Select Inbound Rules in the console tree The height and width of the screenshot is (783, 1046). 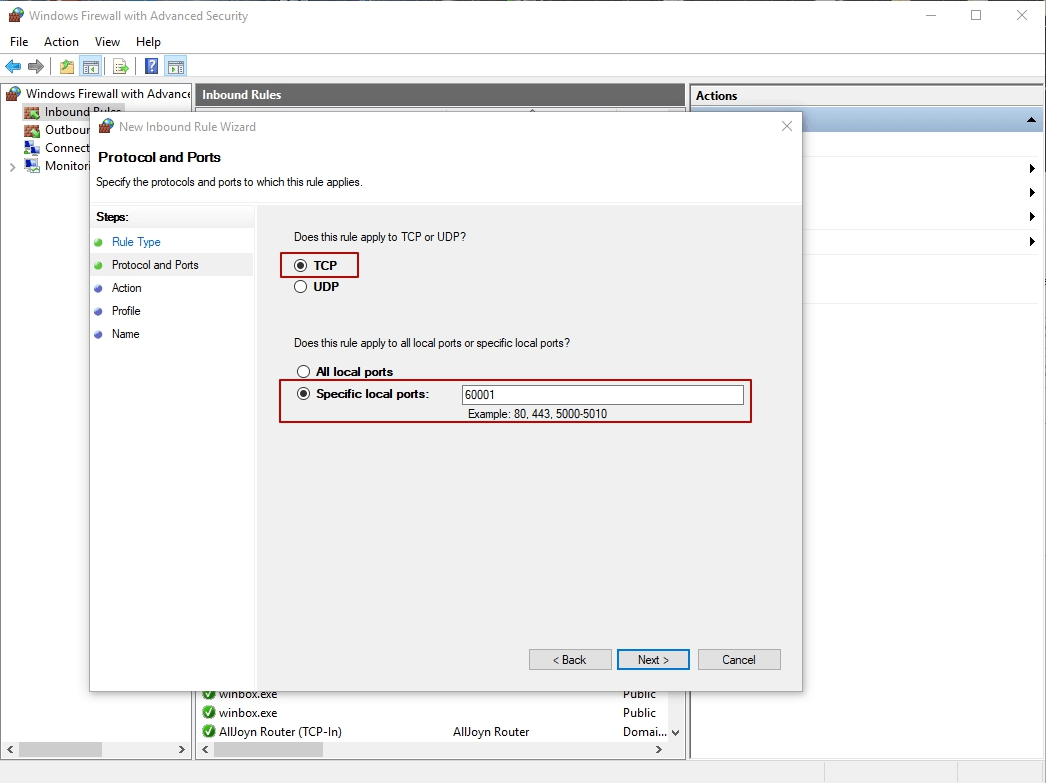(x=82, y=111)
